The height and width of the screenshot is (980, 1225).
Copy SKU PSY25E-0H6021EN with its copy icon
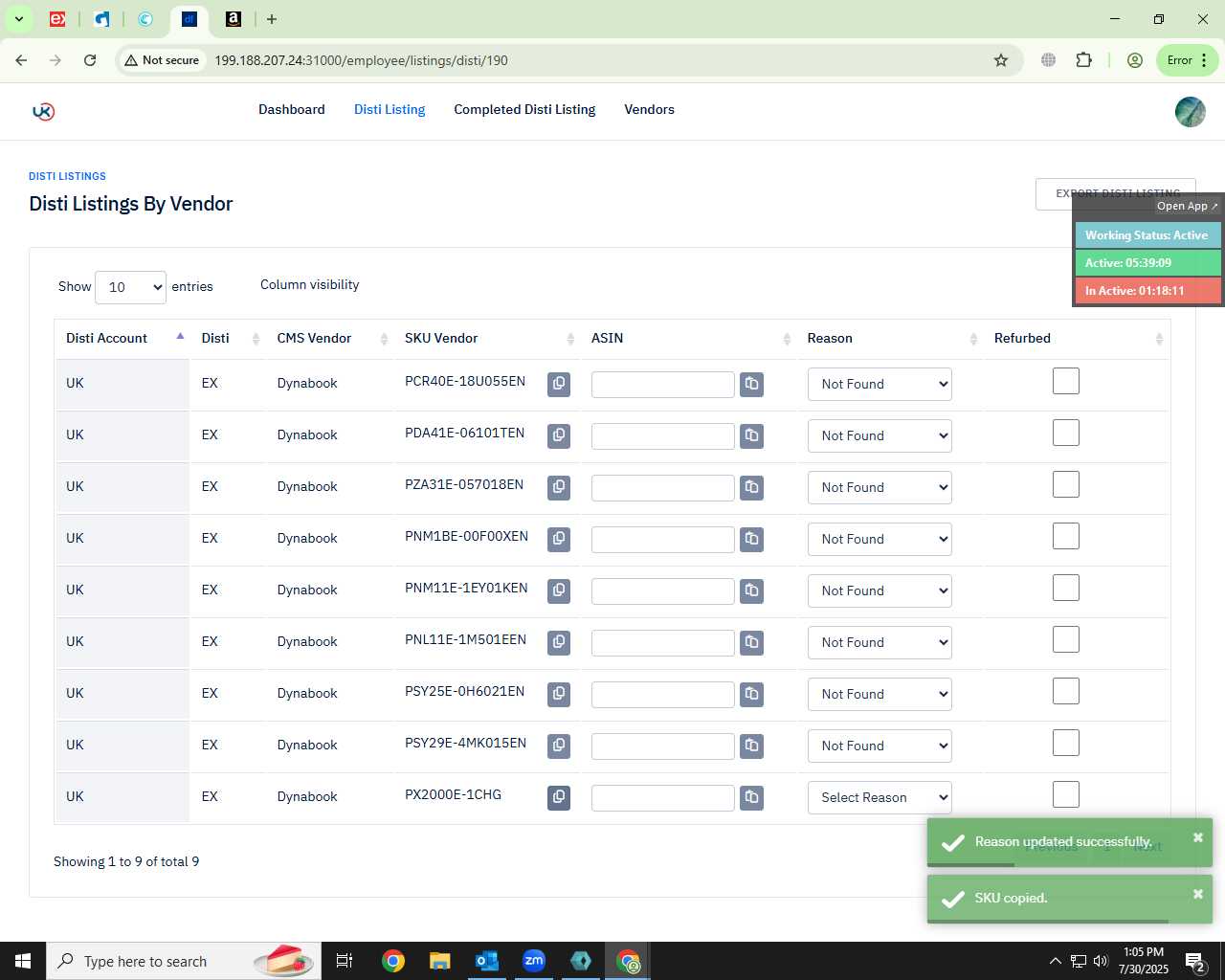point(559,694)
